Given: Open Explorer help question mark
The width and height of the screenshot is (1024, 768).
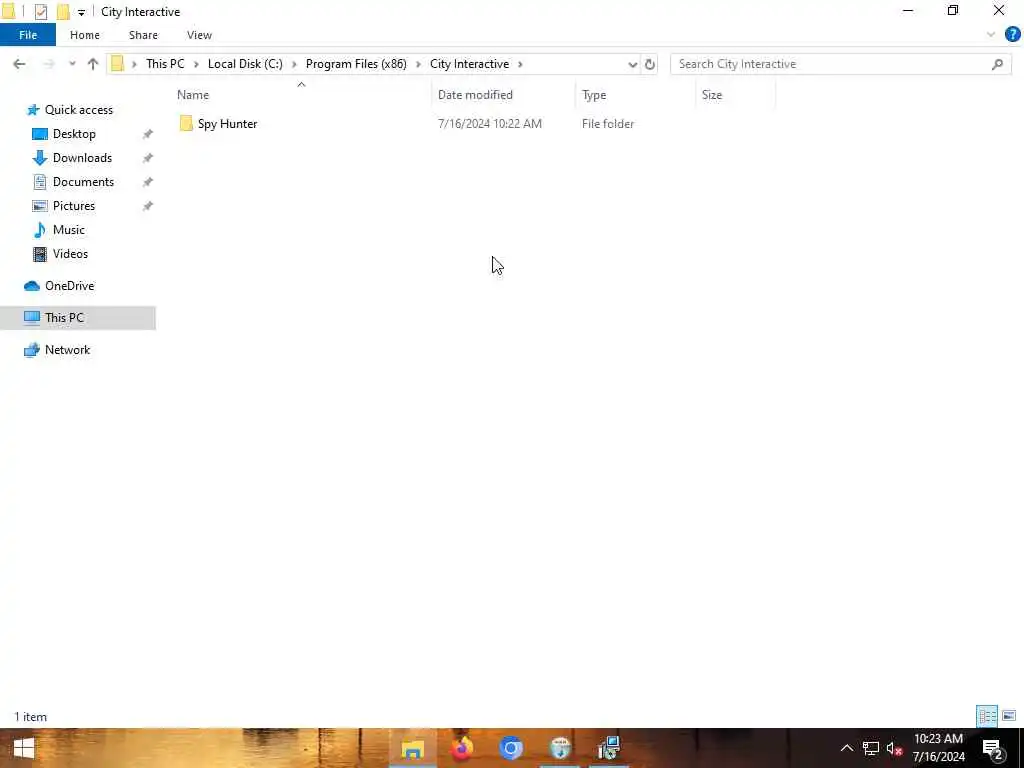Looking at the screenshot, I should [1012, 35].
